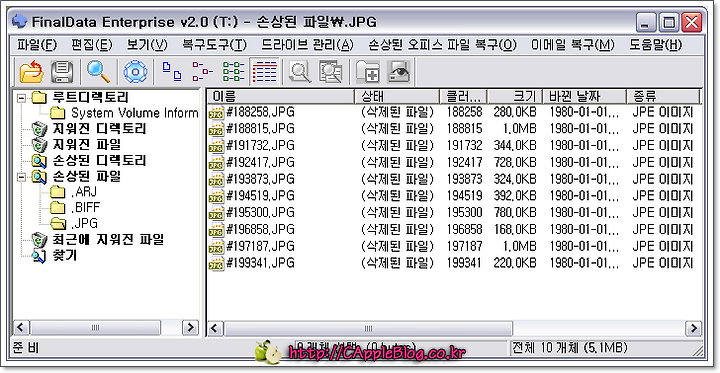Screen dimensions: 720x373
Task: Click tree pane scroll left arrow
Action: (x=21, y=328)
